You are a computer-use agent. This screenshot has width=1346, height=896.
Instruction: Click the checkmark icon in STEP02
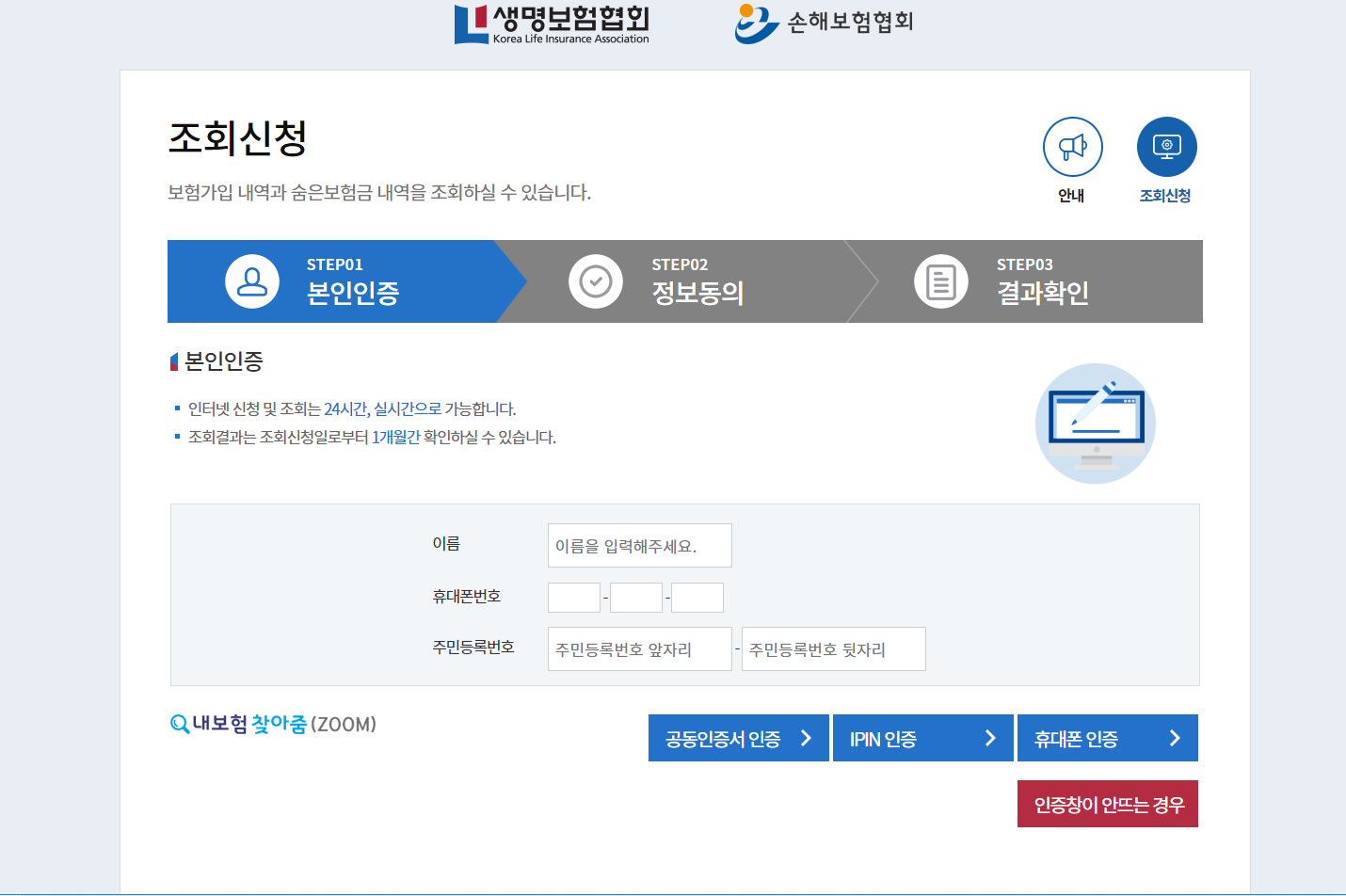[596, 280]
